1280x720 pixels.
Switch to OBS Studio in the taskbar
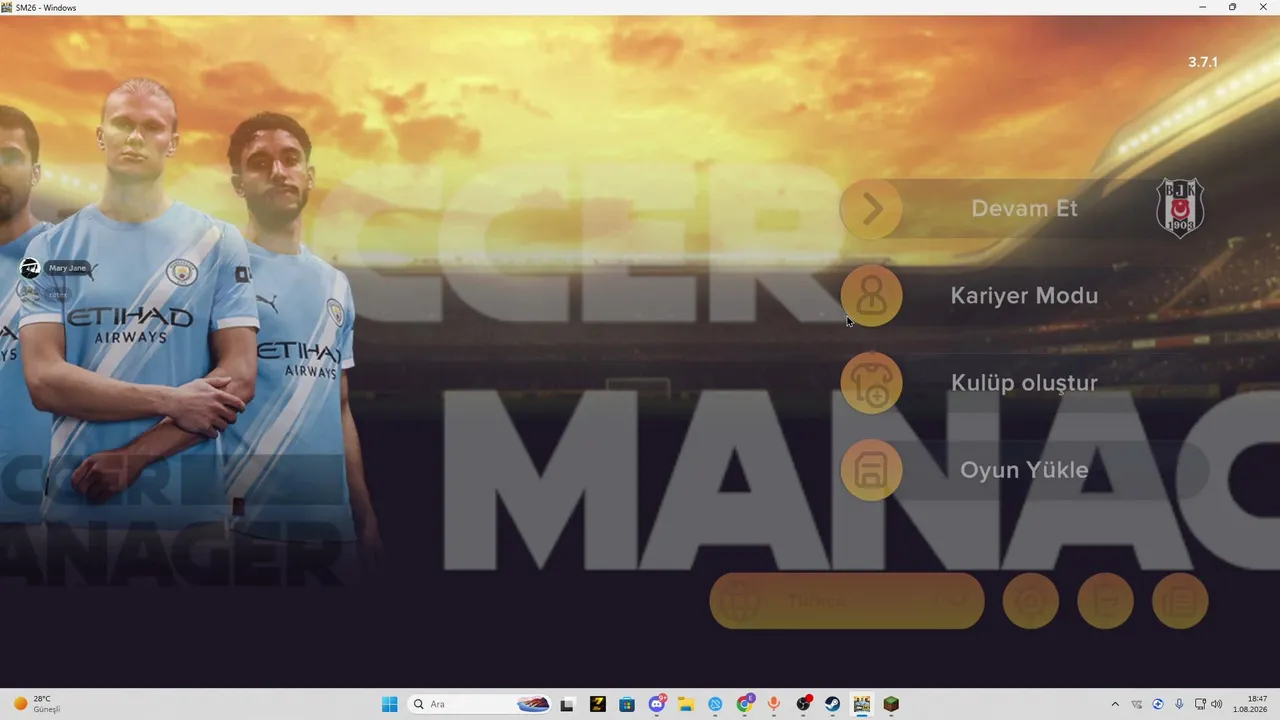pos(804,704)
